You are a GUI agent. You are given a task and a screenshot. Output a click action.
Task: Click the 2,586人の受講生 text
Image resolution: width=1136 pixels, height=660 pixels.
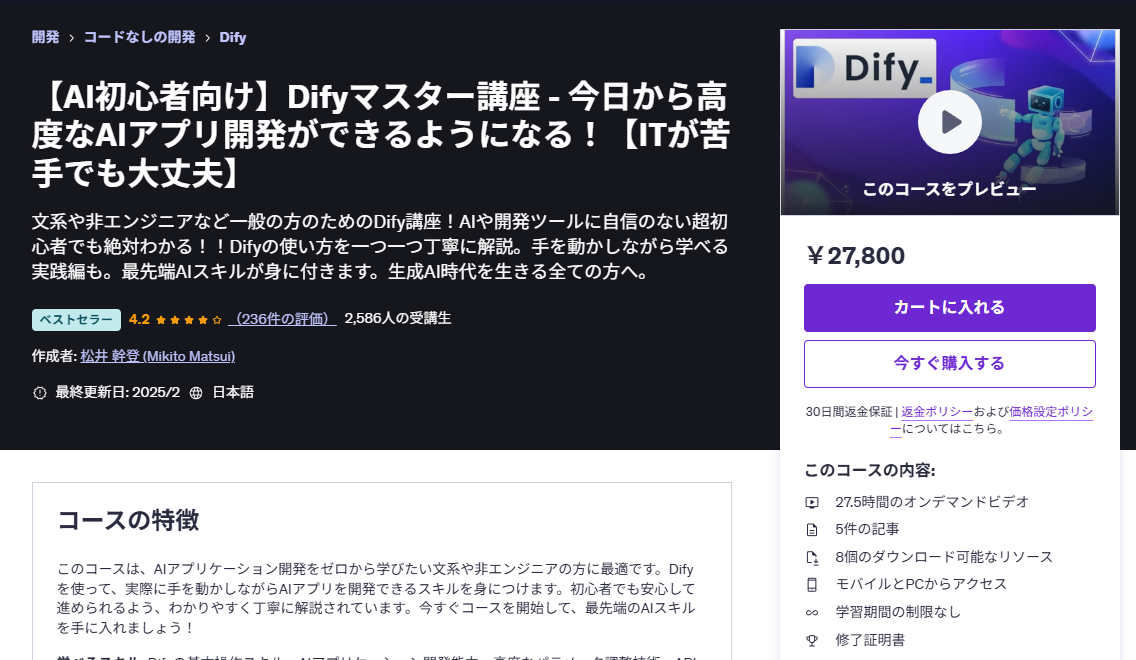pyautogui.click(x=398, y=319)
